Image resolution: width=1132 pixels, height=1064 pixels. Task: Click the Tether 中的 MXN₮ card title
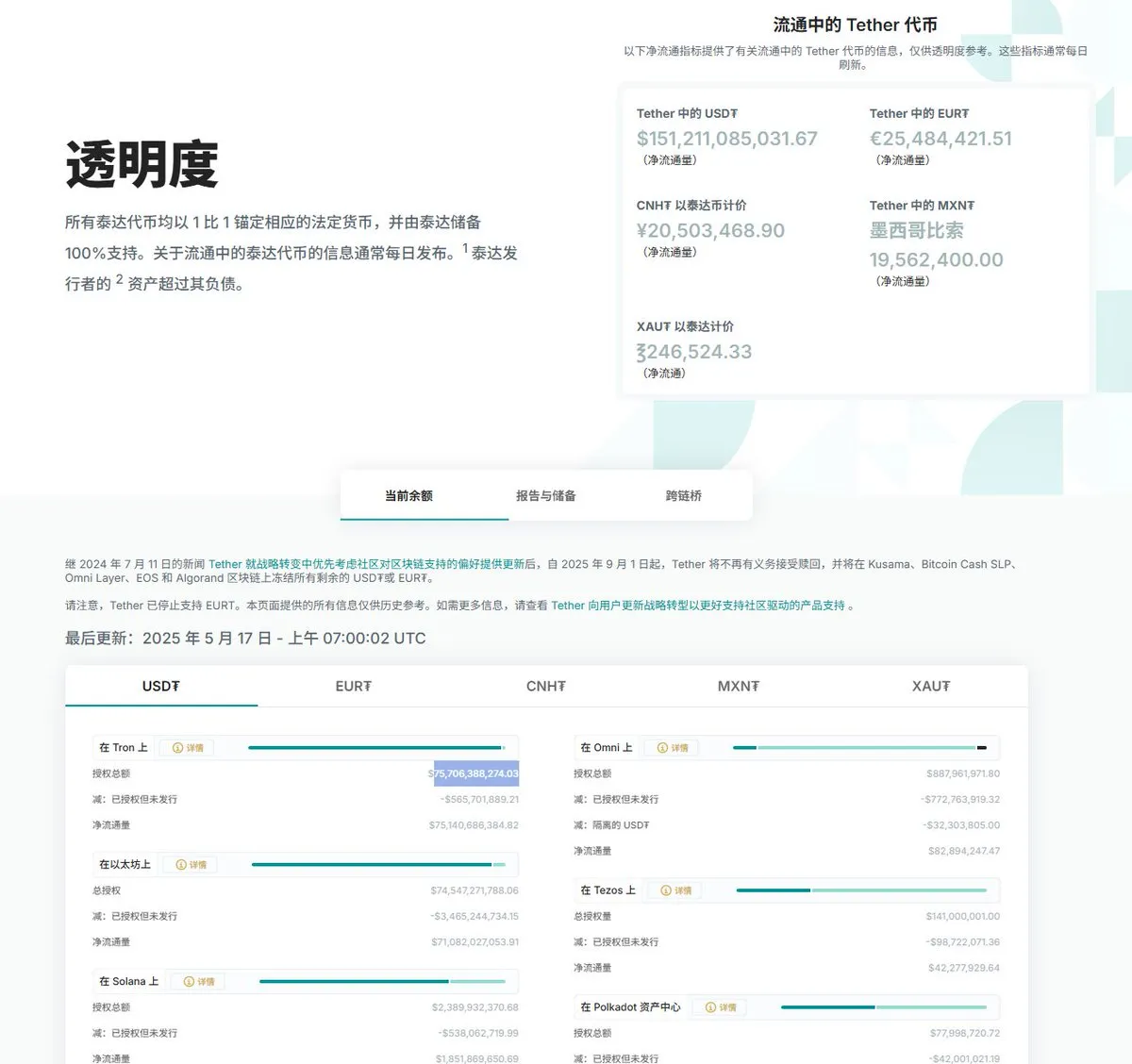click(922, 206)
